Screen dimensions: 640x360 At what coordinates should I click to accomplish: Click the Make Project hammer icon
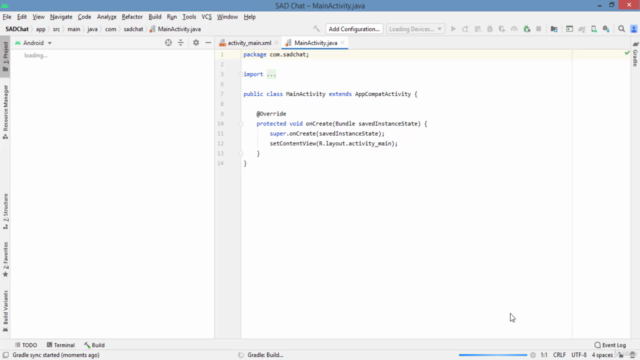pyautogui.click(x=316, y=29)
